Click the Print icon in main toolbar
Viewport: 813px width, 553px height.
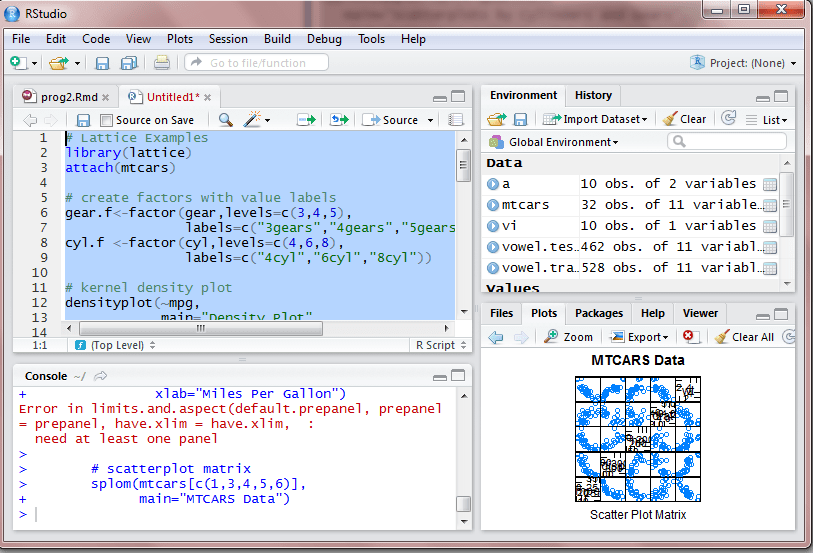162,63
